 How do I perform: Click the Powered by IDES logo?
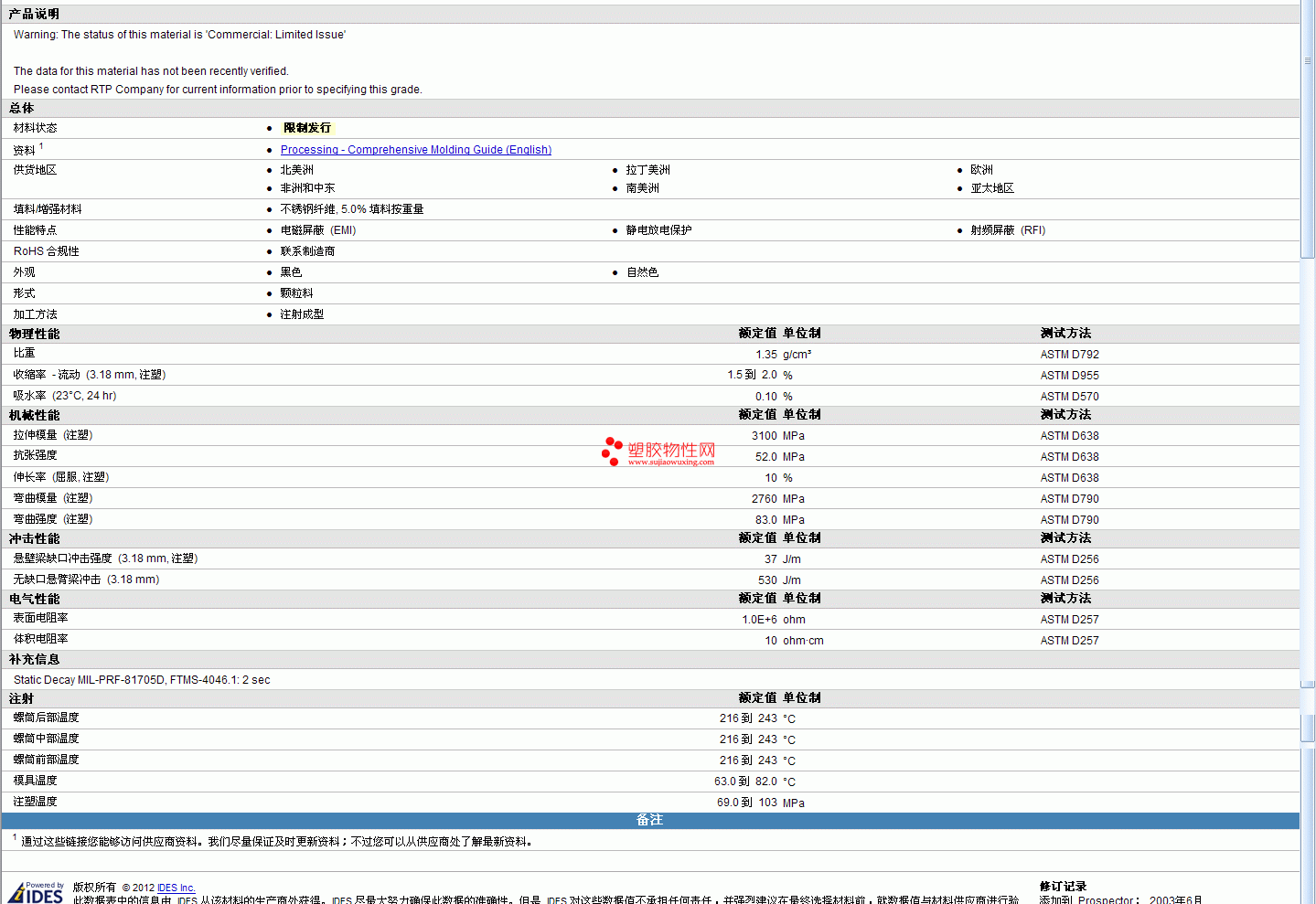(x=37, y=892)
